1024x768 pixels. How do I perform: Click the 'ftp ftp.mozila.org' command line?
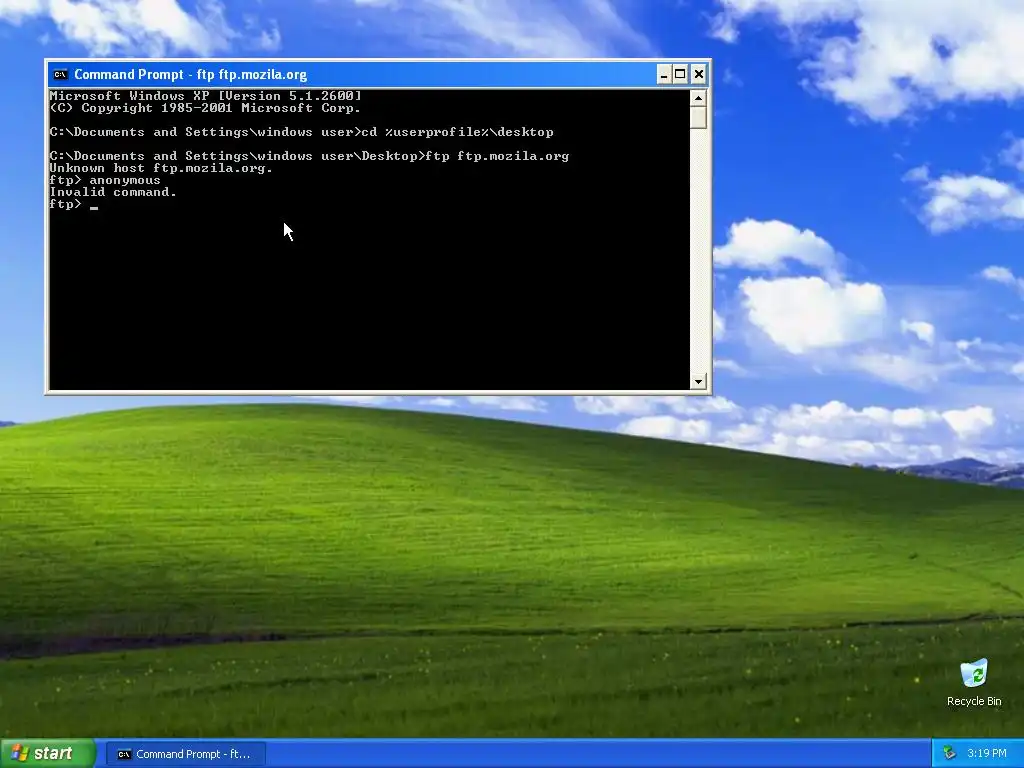tap(309, 156)
